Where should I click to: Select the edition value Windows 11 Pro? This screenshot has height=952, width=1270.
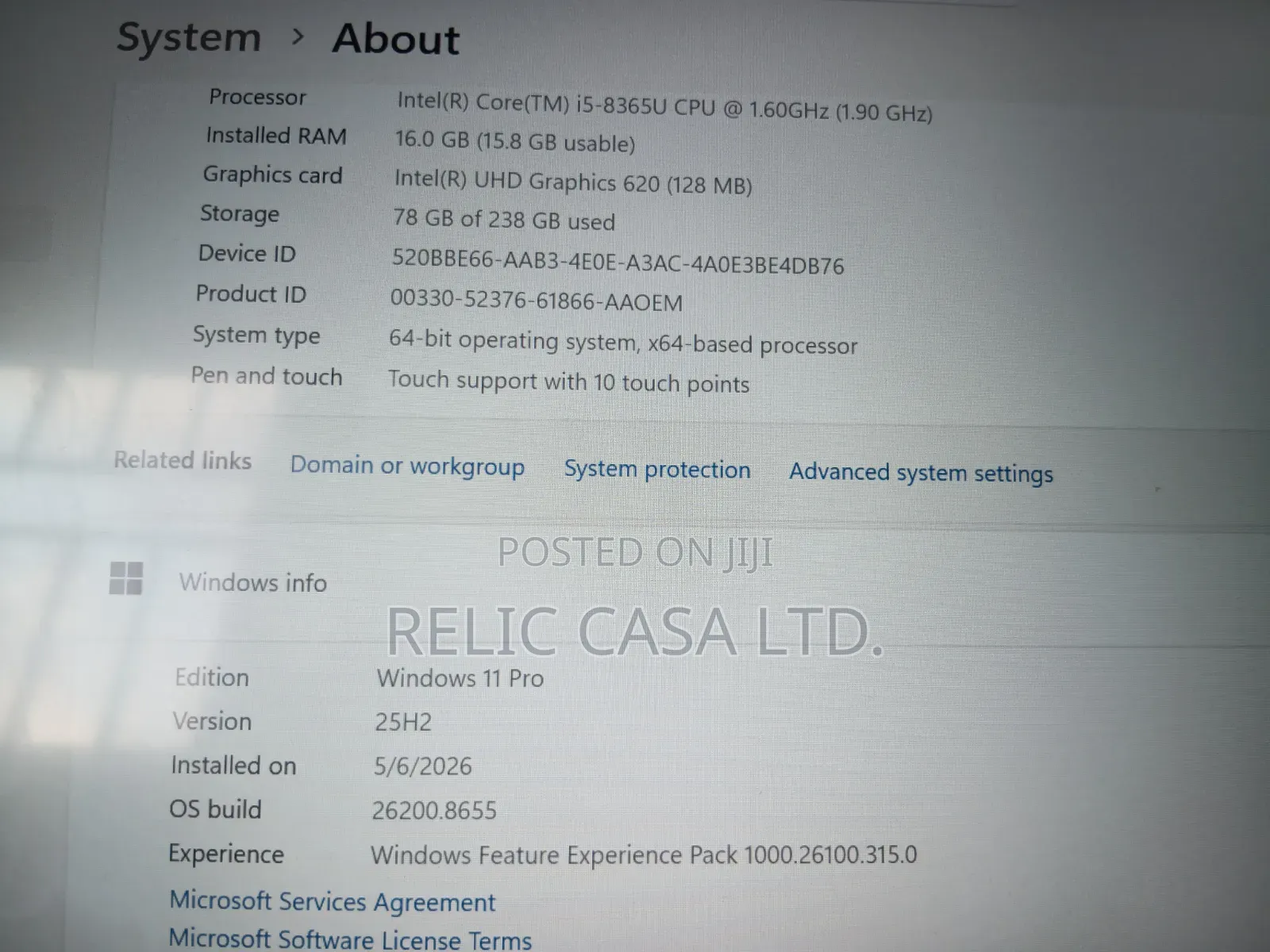pyautogui.click(x=460, y=678)
